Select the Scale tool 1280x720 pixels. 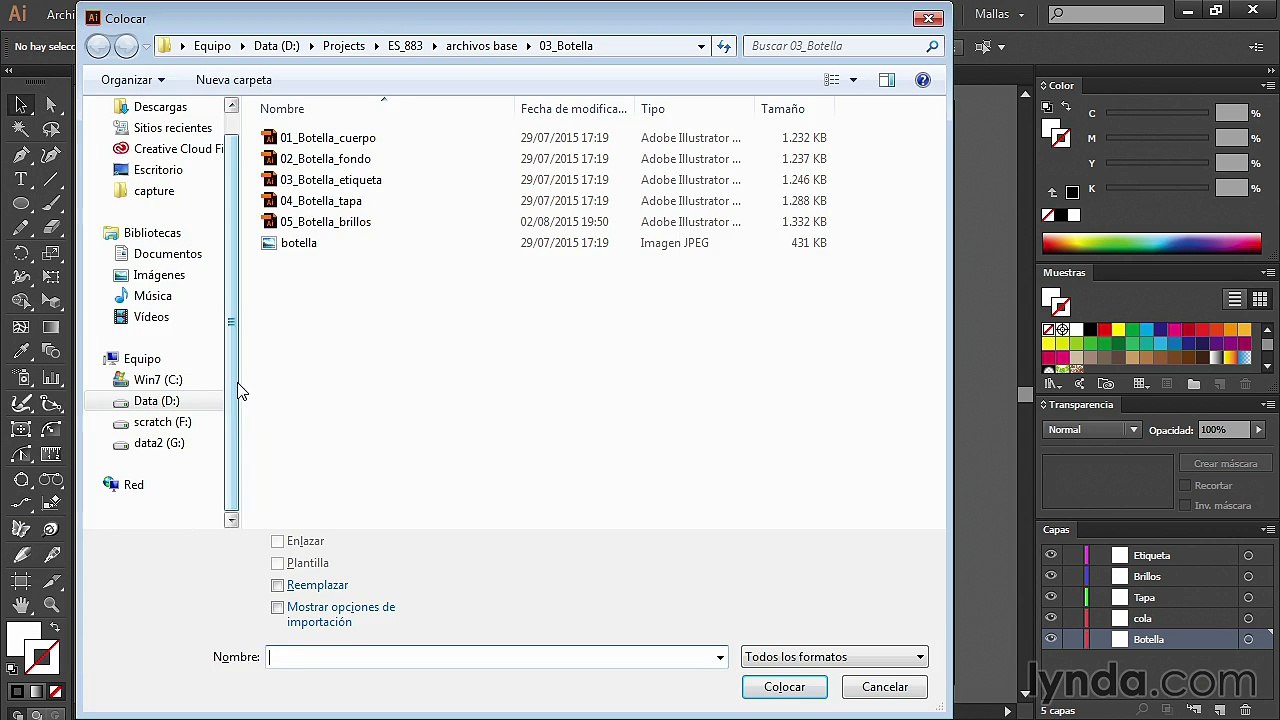point(52,254)
